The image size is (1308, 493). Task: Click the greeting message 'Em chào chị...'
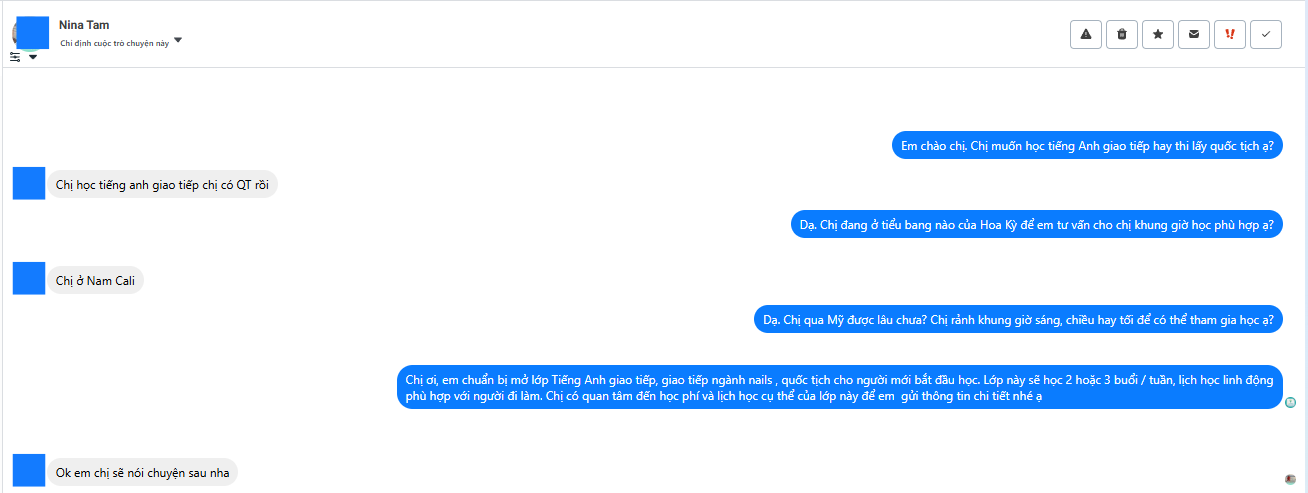click(1086, 146)
